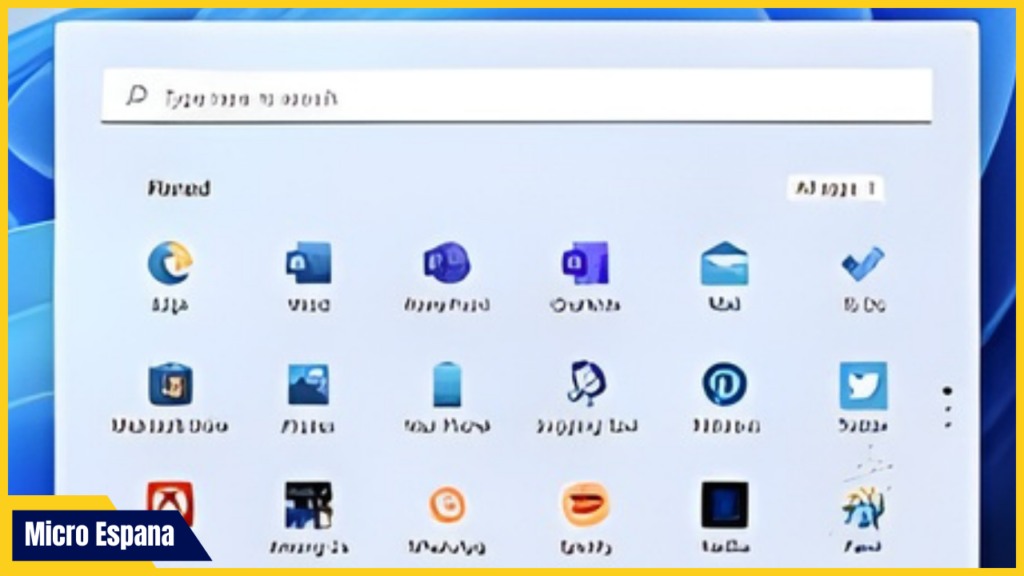
Task: Open the Mail envelope icon
Action: pos(724,264)
